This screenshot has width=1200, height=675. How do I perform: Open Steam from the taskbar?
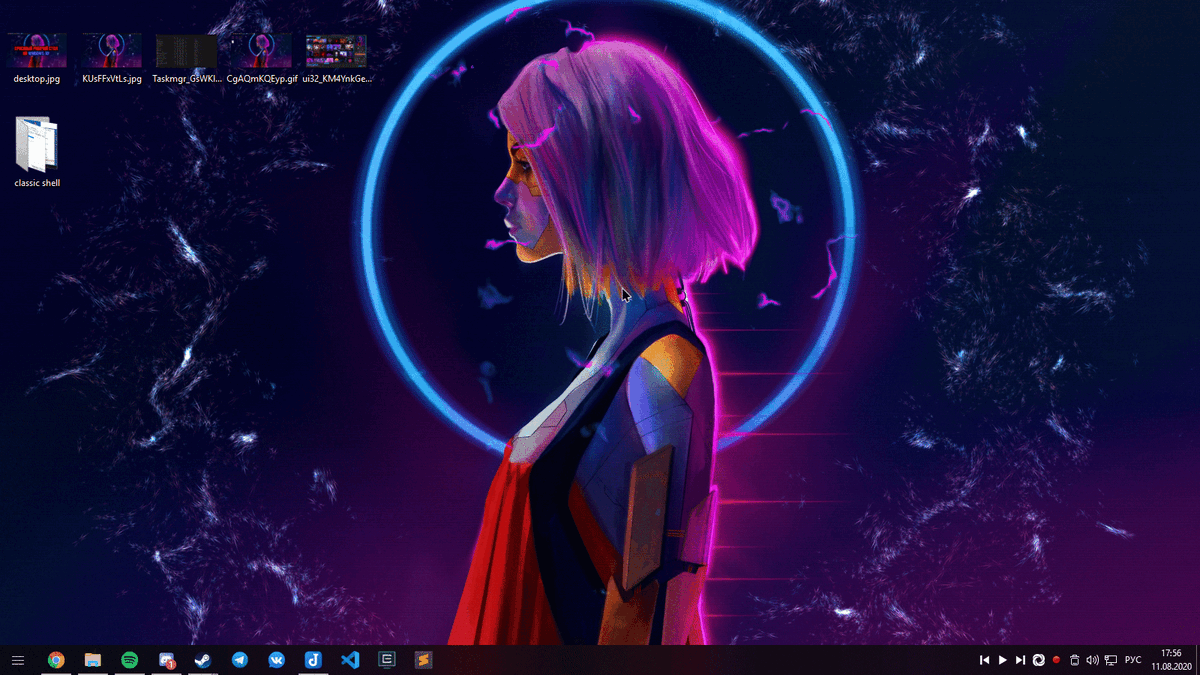pyautogui.click(x=203, y=660)
